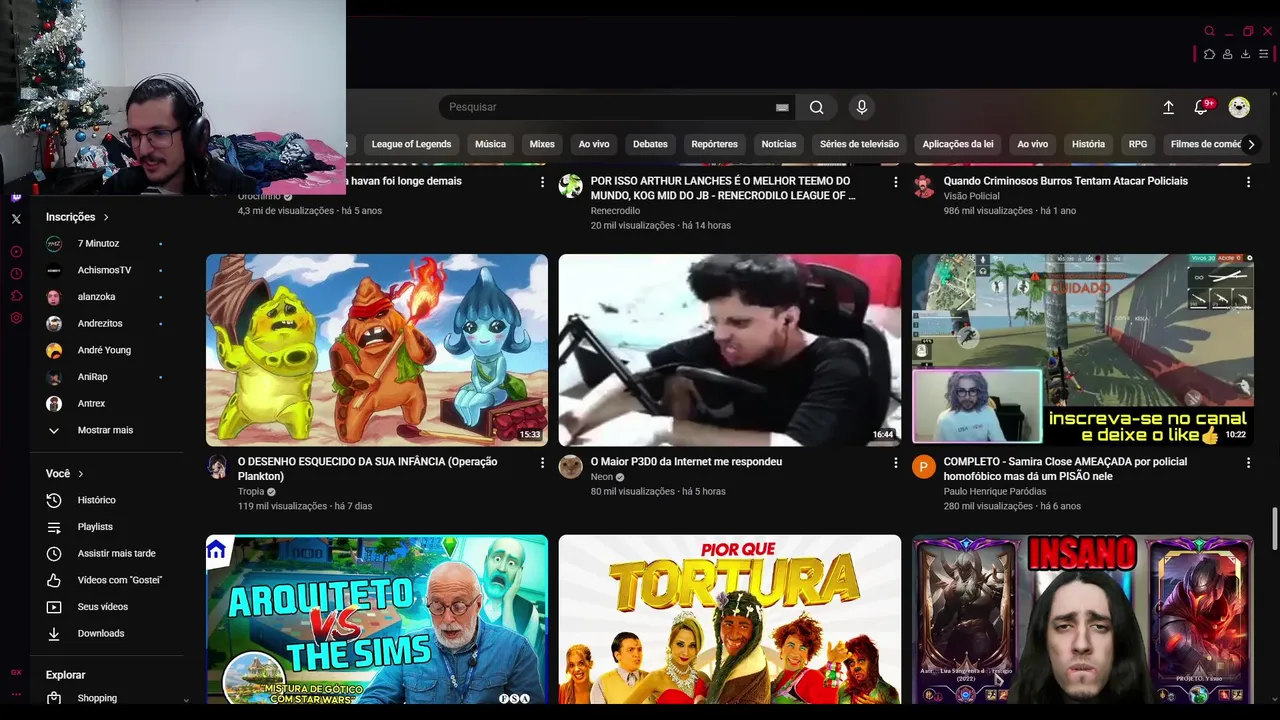
Task: Select Música category chip
Action: [490, 144]
